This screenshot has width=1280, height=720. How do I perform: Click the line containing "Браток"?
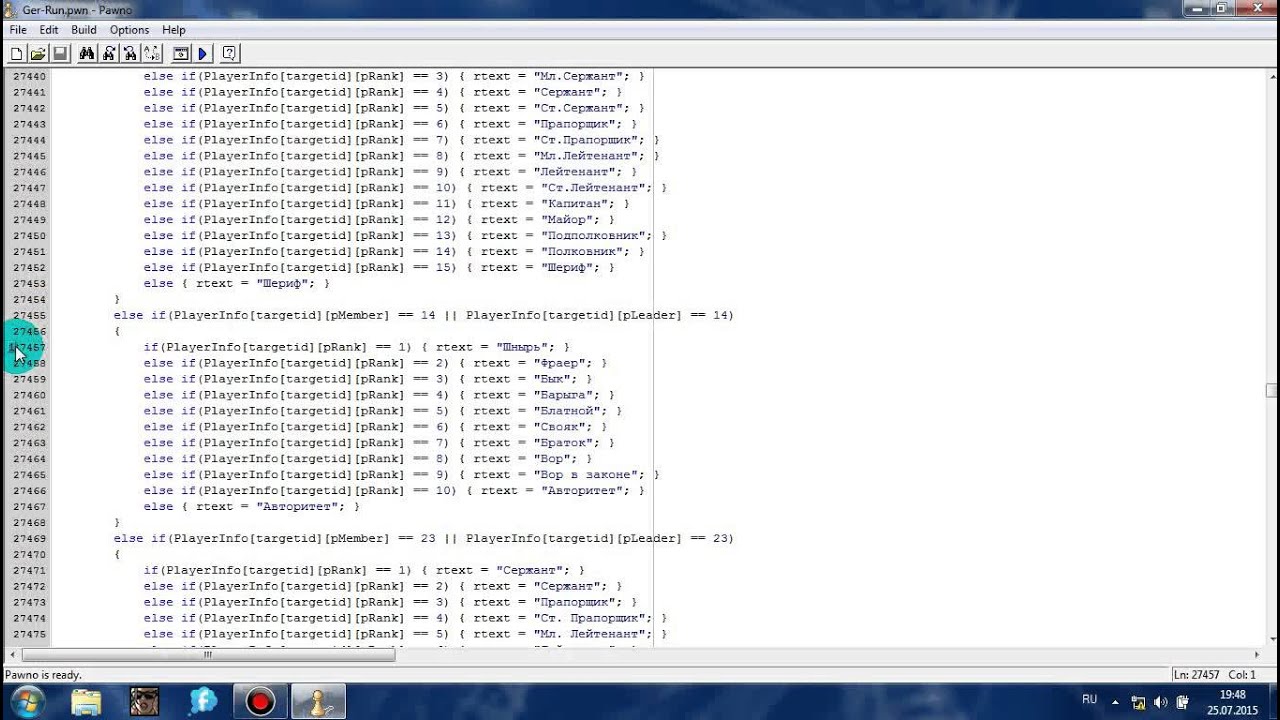379,443
